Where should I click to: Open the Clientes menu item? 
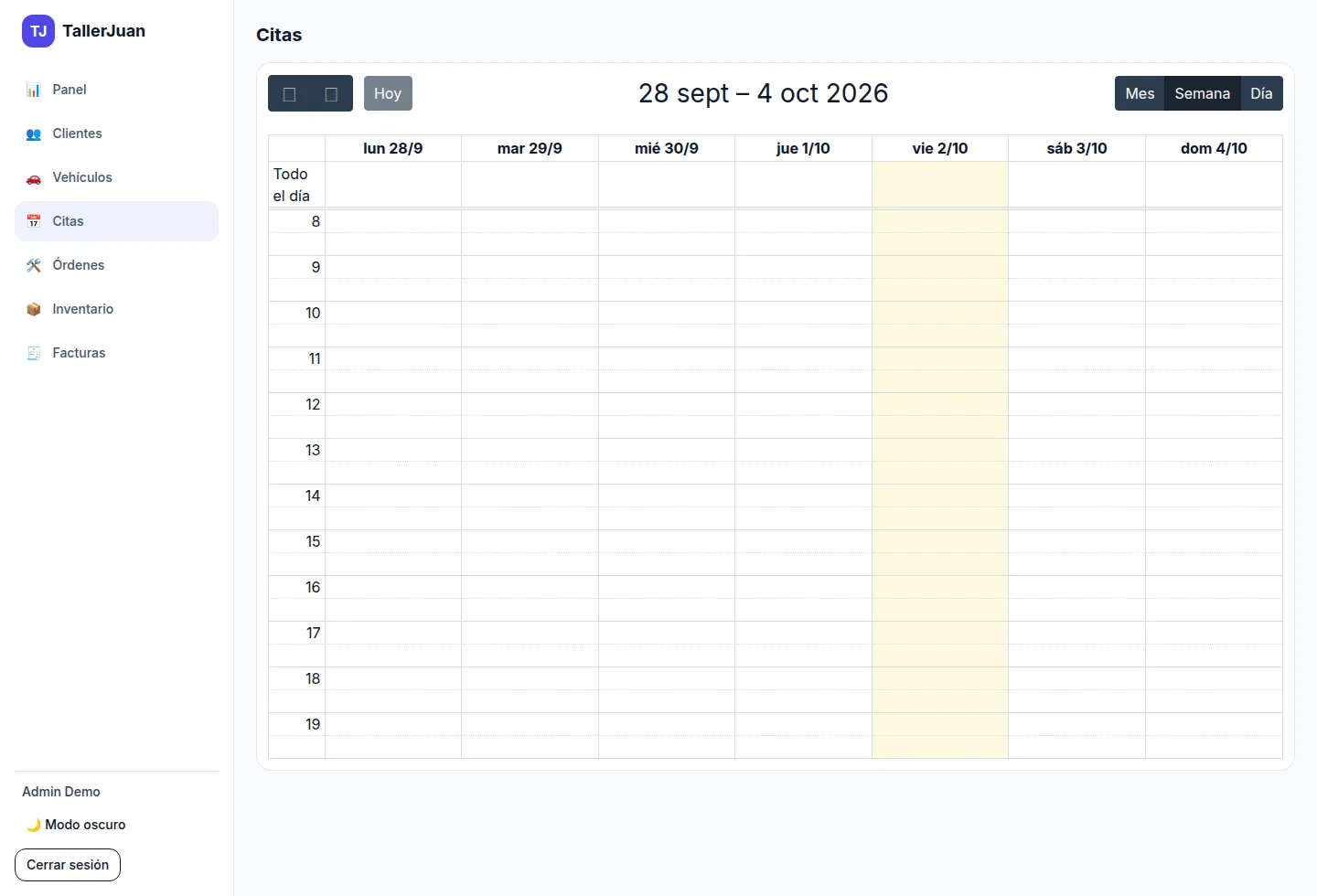click(x=116, y=133)
